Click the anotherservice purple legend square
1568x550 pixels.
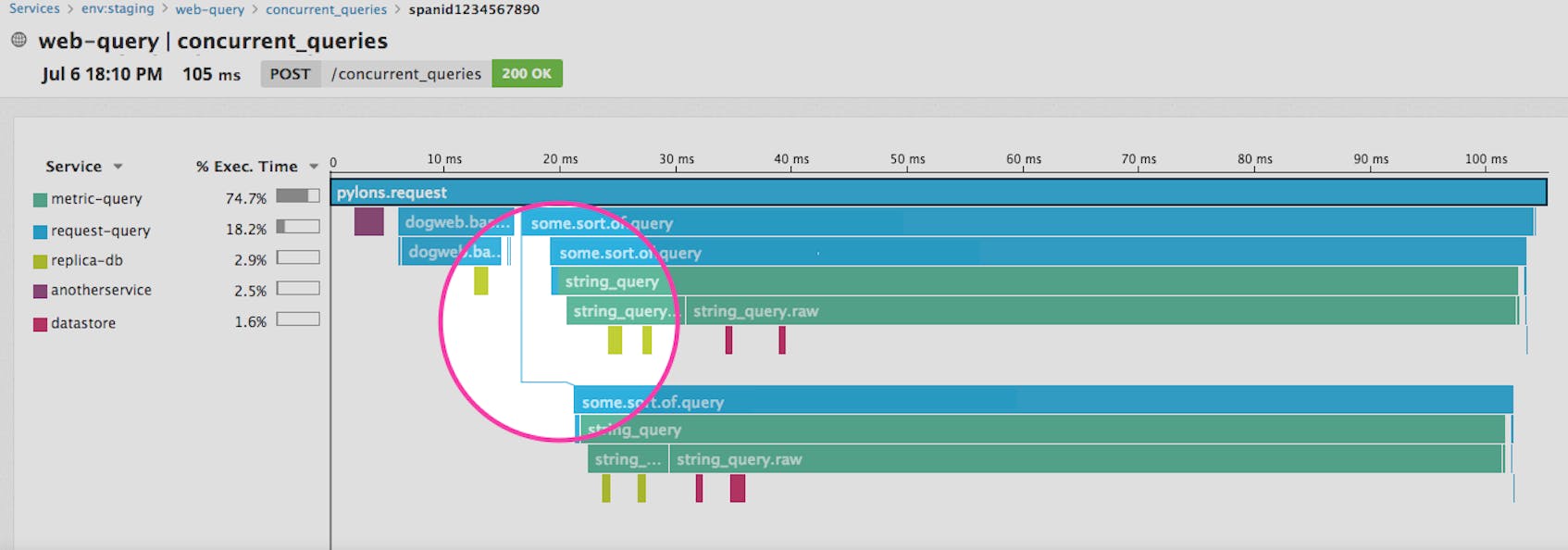40,291
